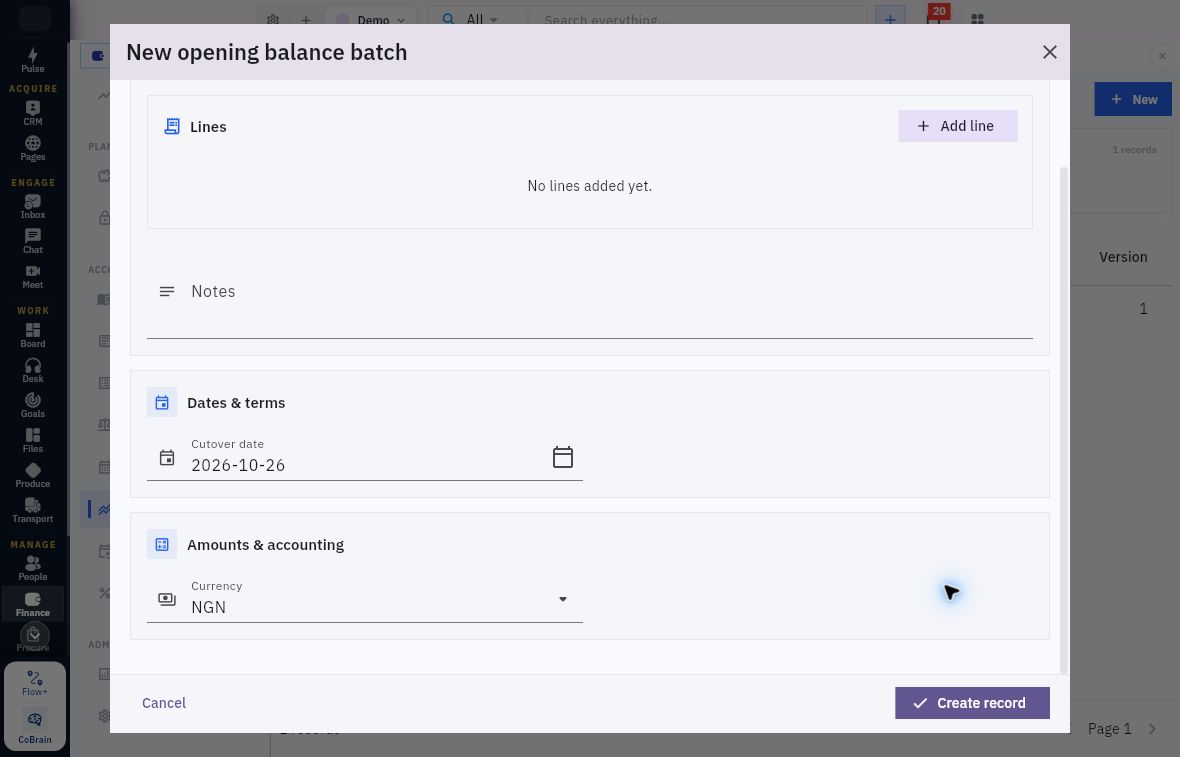
Task: Open the Demo workspace dropdown
Action: tap(372, 20)
